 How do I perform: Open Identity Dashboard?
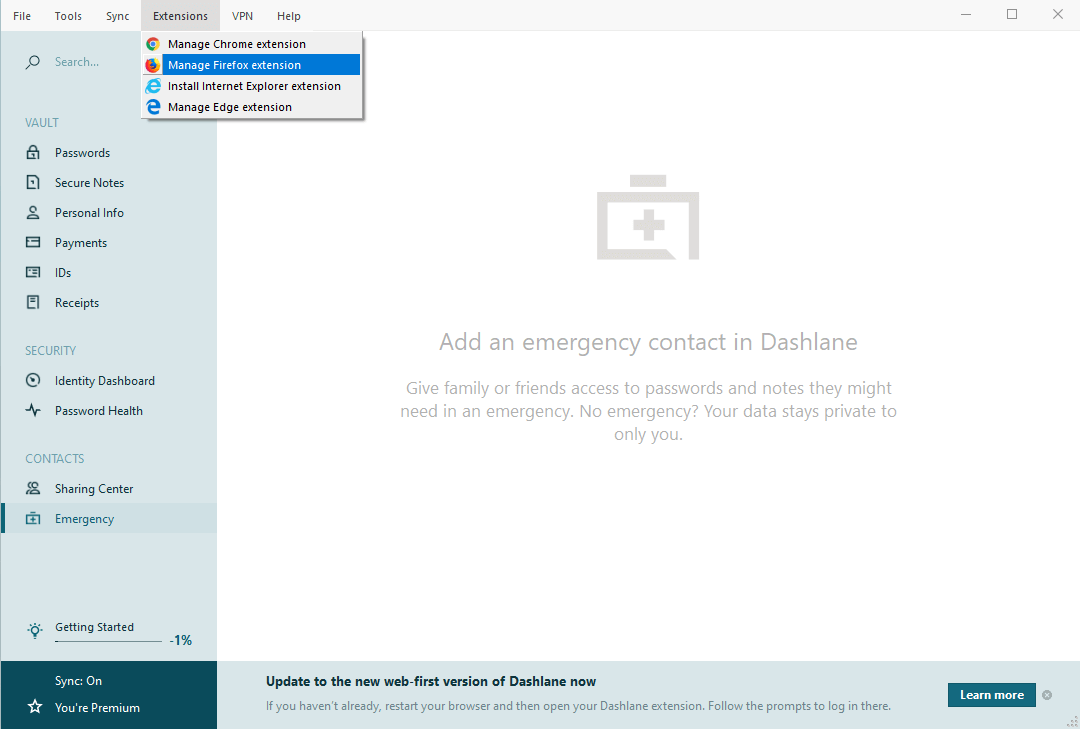109,380
